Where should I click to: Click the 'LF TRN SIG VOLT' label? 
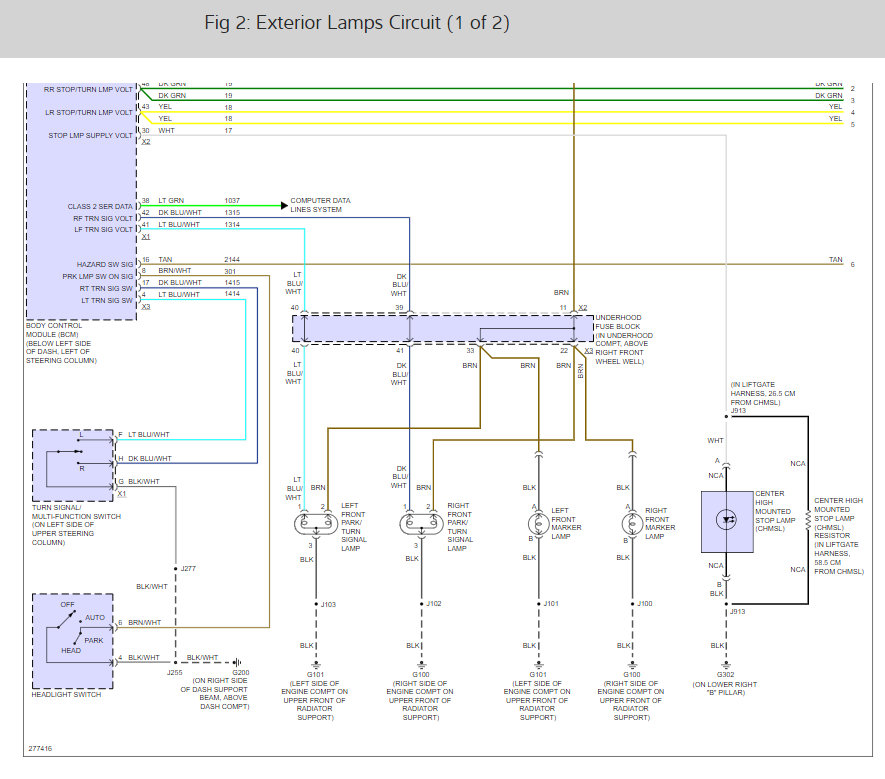click(x=103, y=230)
